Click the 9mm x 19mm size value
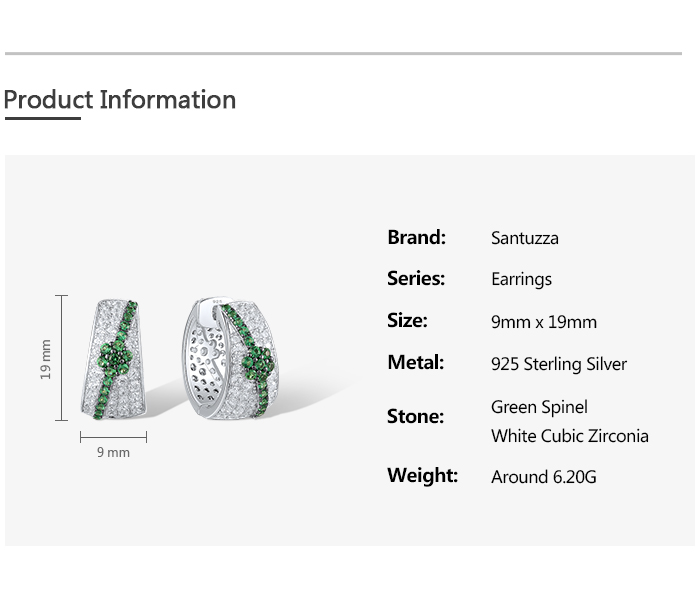The width and height of the screenshot is (700, 596). (x=544, y=322)
